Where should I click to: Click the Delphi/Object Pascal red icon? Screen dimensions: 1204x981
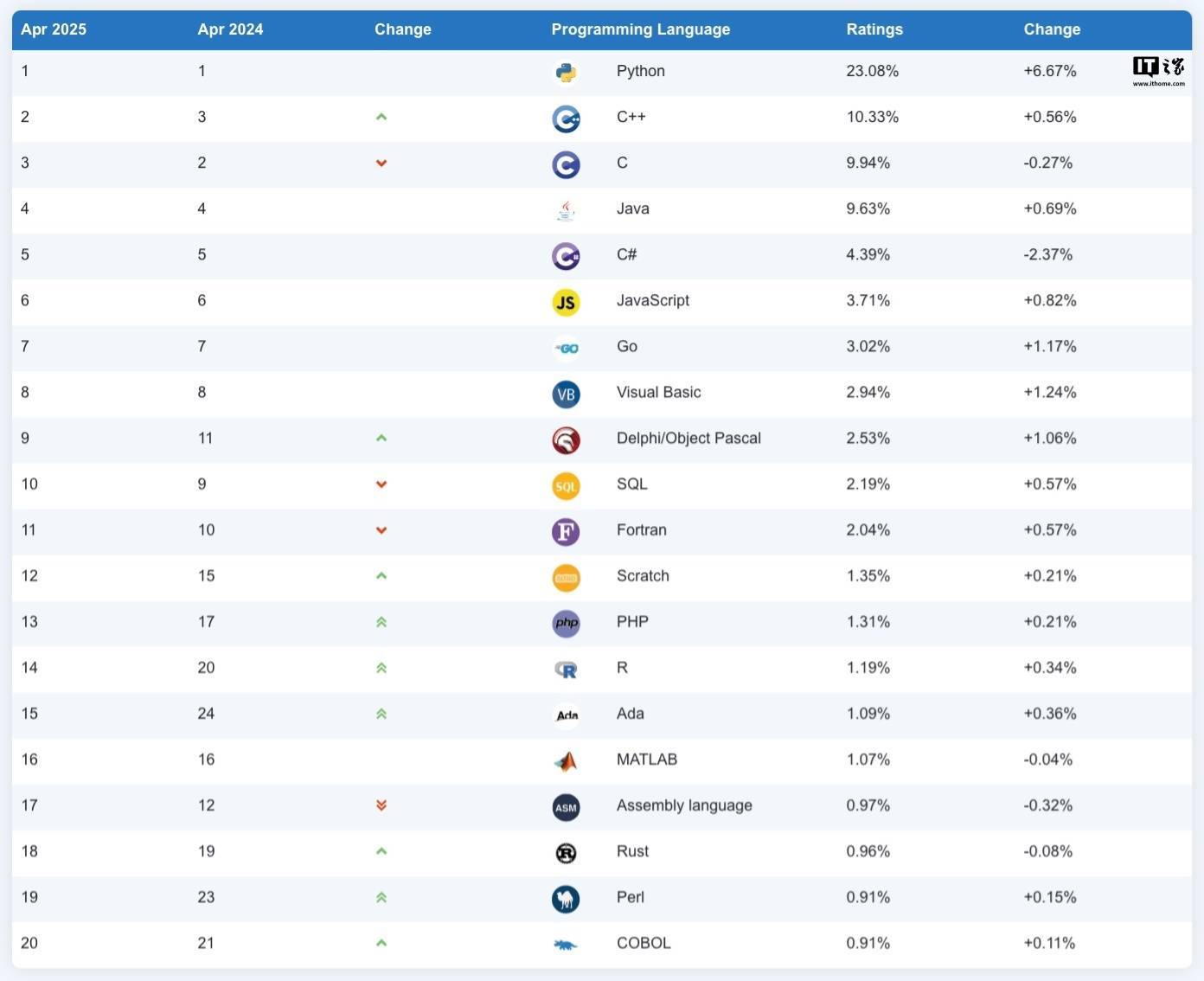coord(566,440)
